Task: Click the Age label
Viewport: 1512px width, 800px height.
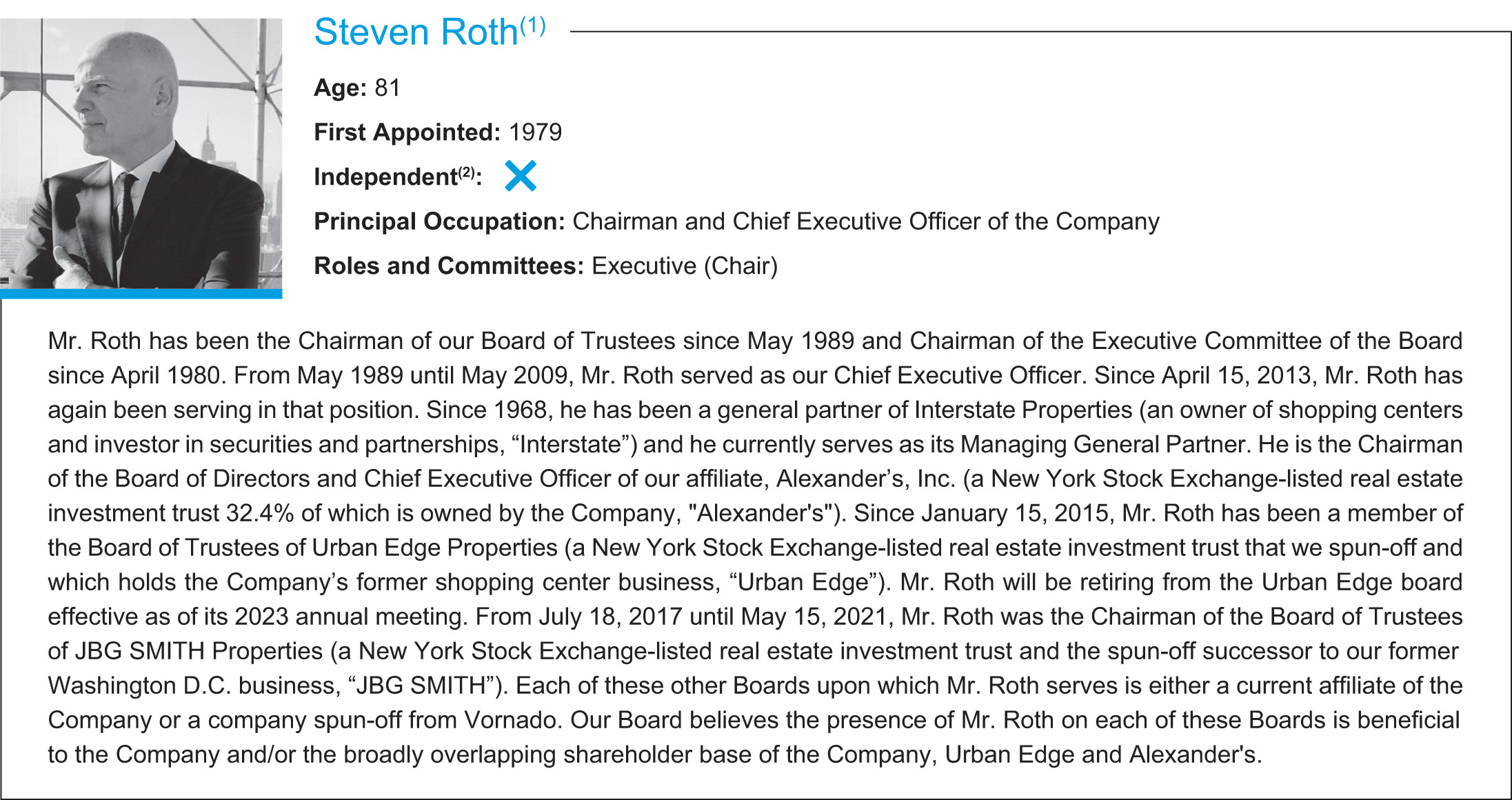Action: [340, 88]
